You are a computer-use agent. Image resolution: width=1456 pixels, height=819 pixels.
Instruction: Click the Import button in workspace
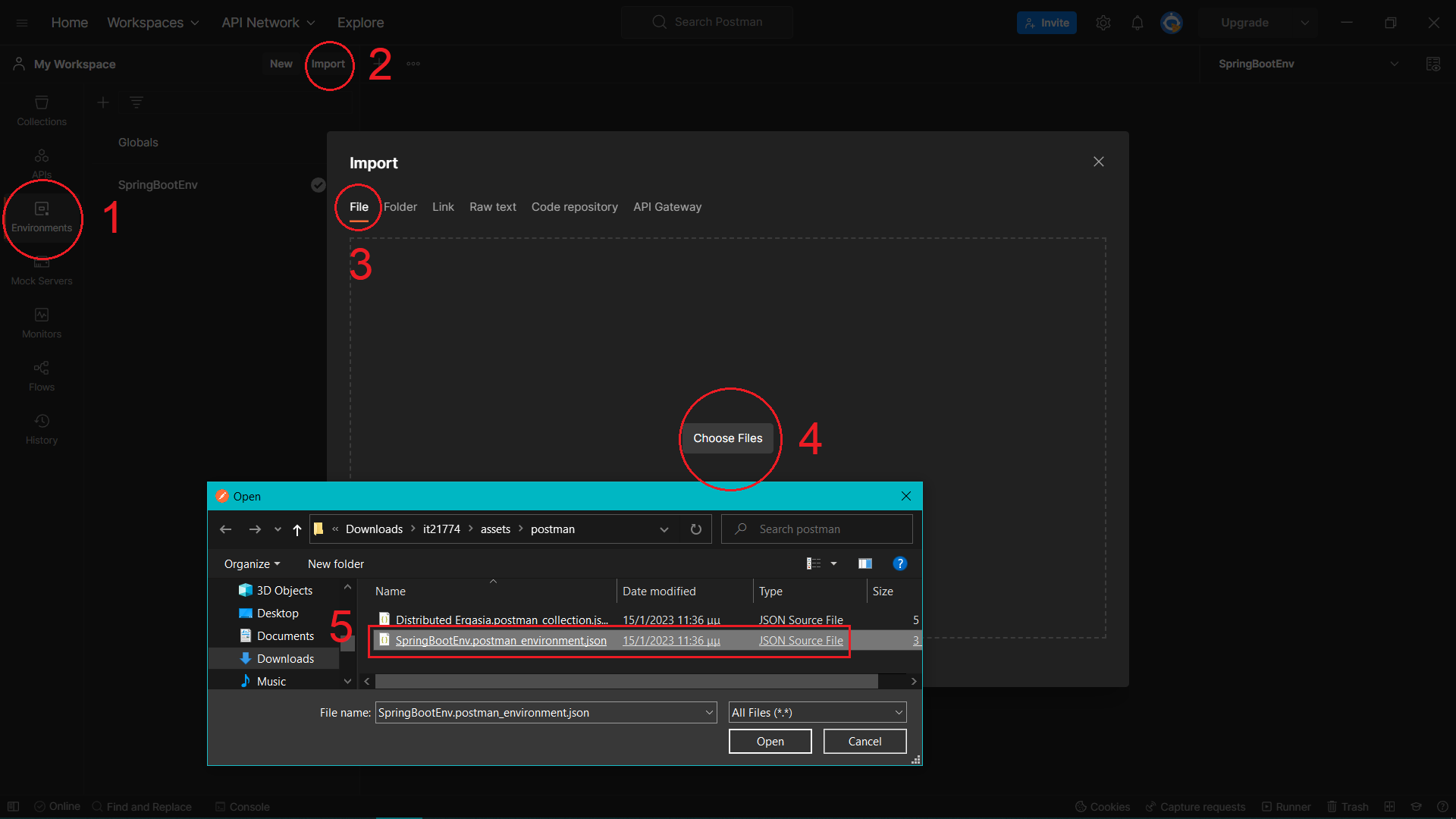328,64
